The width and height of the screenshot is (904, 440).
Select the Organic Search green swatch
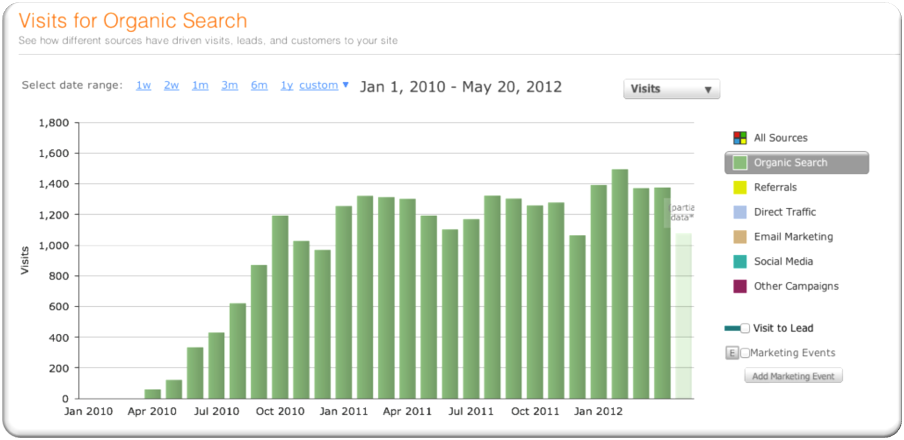[740, 163]
